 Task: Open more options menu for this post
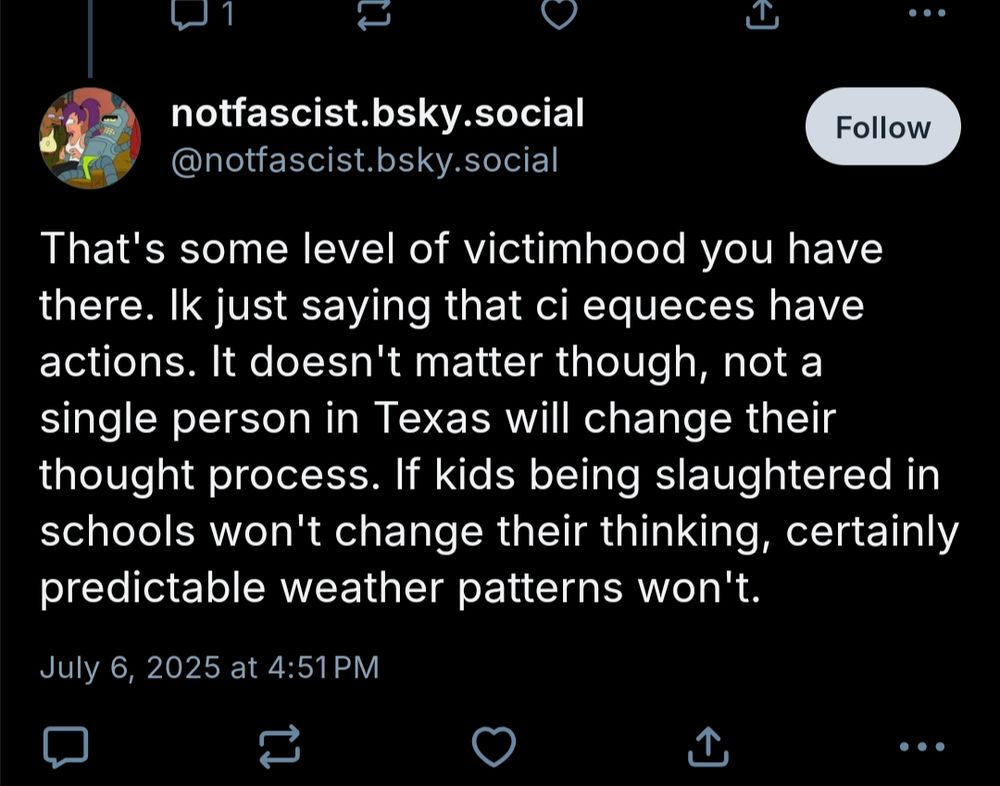(x=922, y=746)
